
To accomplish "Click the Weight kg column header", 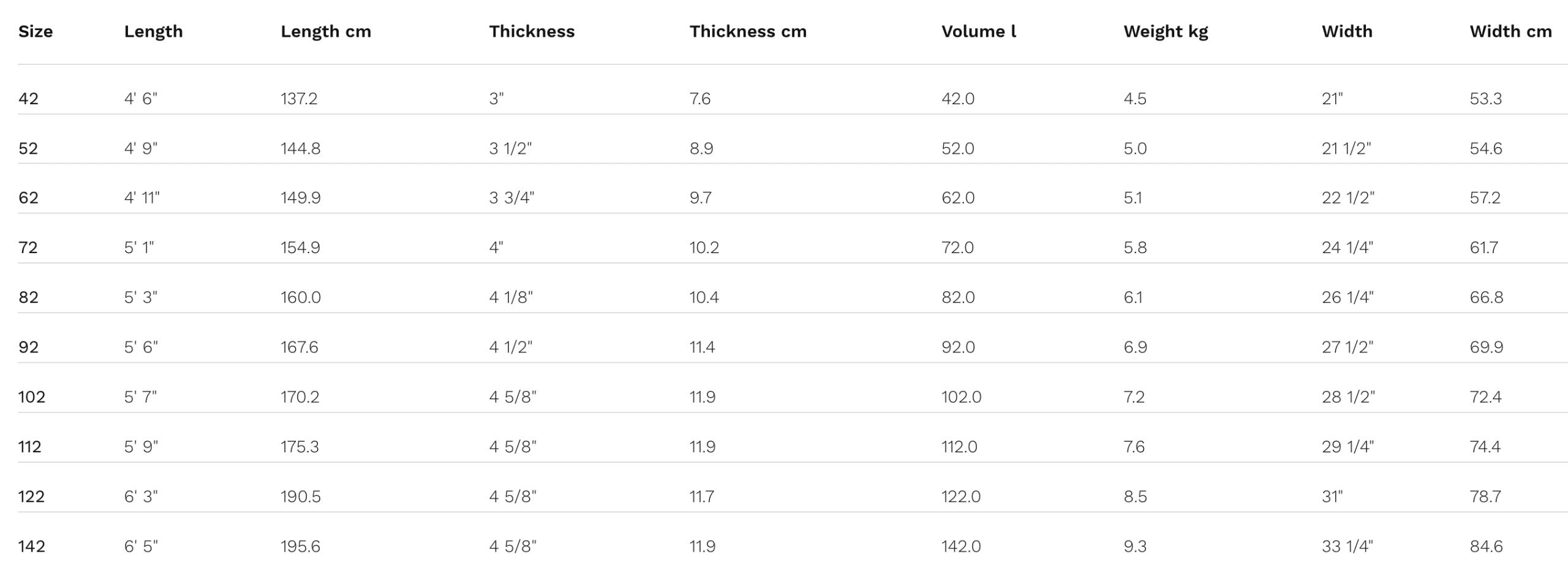I will point(1166,31).
